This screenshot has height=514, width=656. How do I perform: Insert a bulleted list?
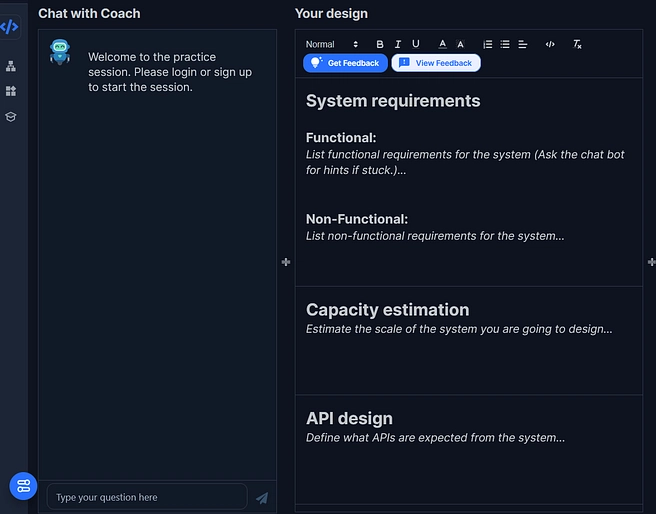tap(505, 44)
